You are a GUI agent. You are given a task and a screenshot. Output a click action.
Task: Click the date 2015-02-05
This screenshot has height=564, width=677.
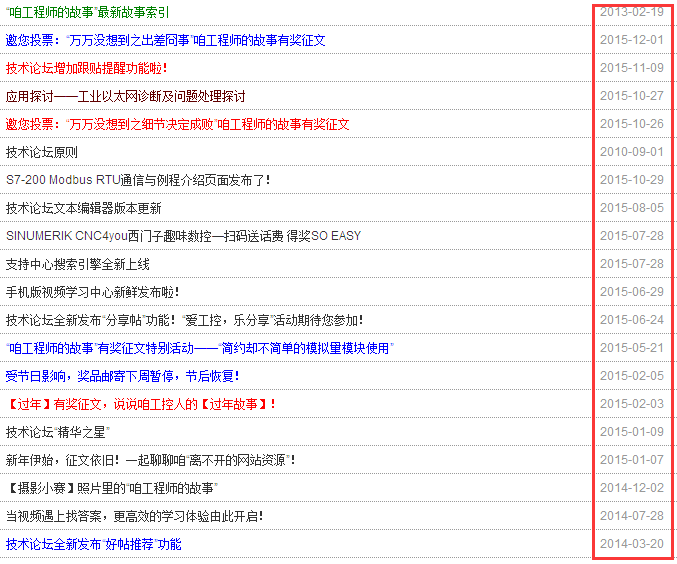tap(632, 376)
